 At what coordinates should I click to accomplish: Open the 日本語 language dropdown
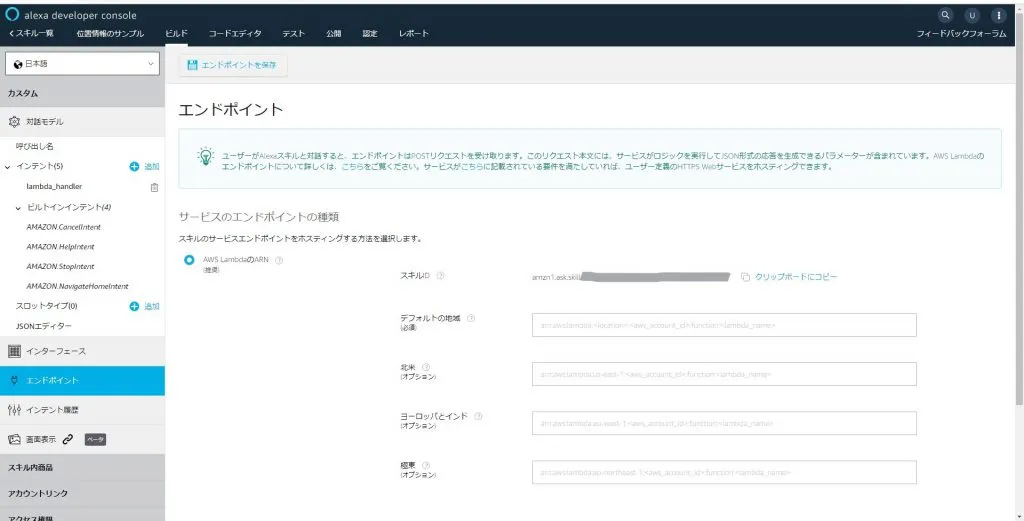tap(82, 64)
